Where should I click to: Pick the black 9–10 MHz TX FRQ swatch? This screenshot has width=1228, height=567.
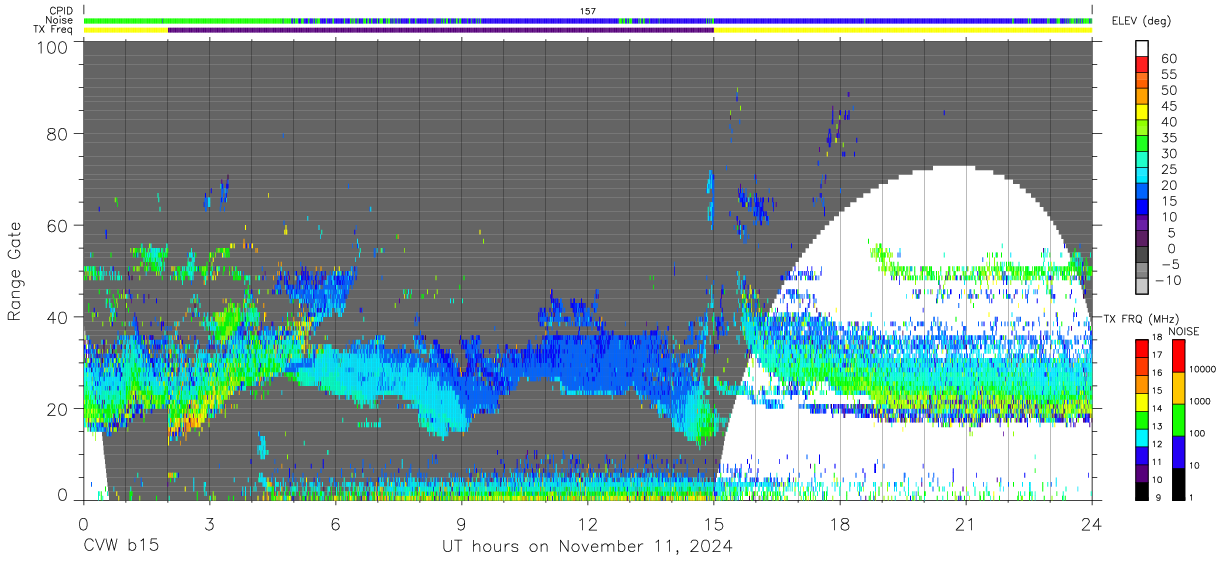[1142, 489]
